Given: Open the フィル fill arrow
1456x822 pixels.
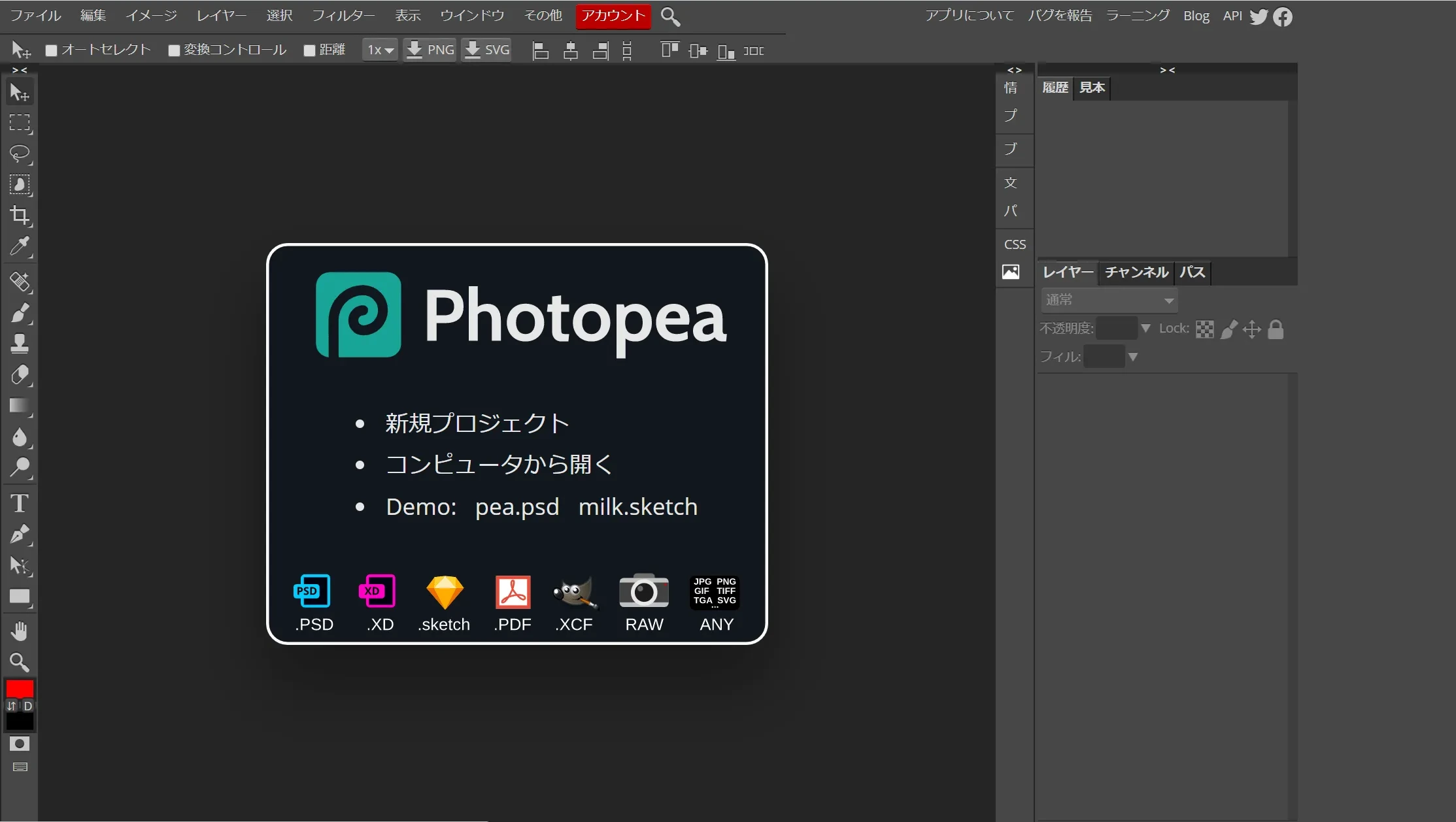Looking at the screenshot, I should point(1133,357).
